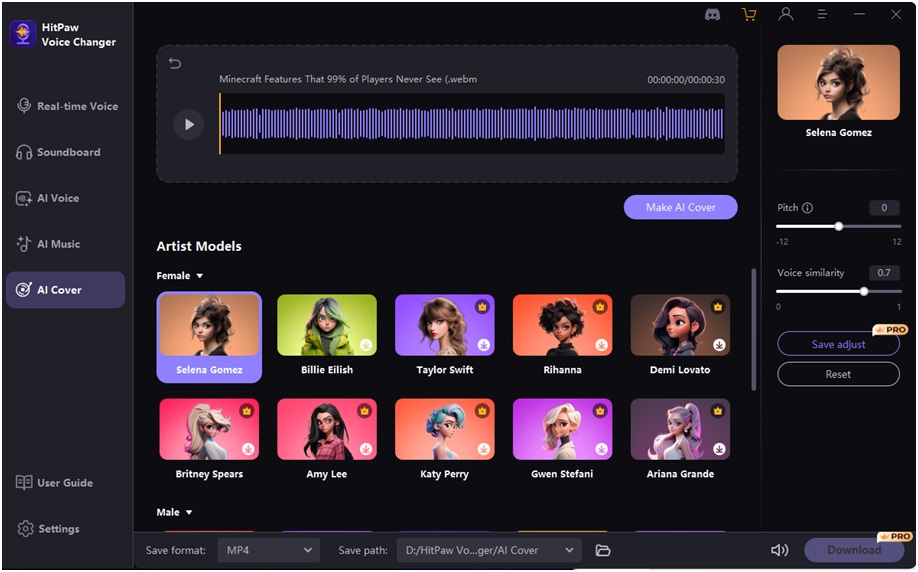Click the crown badge on Taylor Swift

point(482,307)
